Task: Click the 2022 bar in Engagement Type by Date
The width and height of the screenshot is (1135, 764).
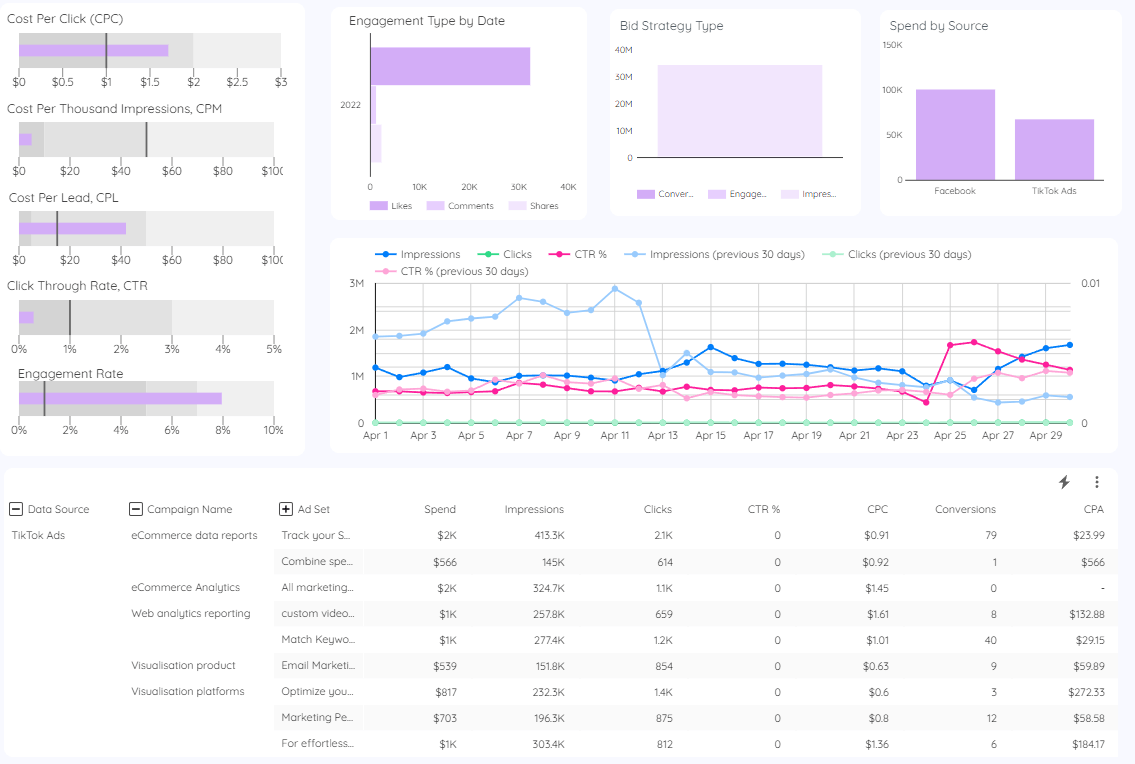Action: tap(450, 64)
